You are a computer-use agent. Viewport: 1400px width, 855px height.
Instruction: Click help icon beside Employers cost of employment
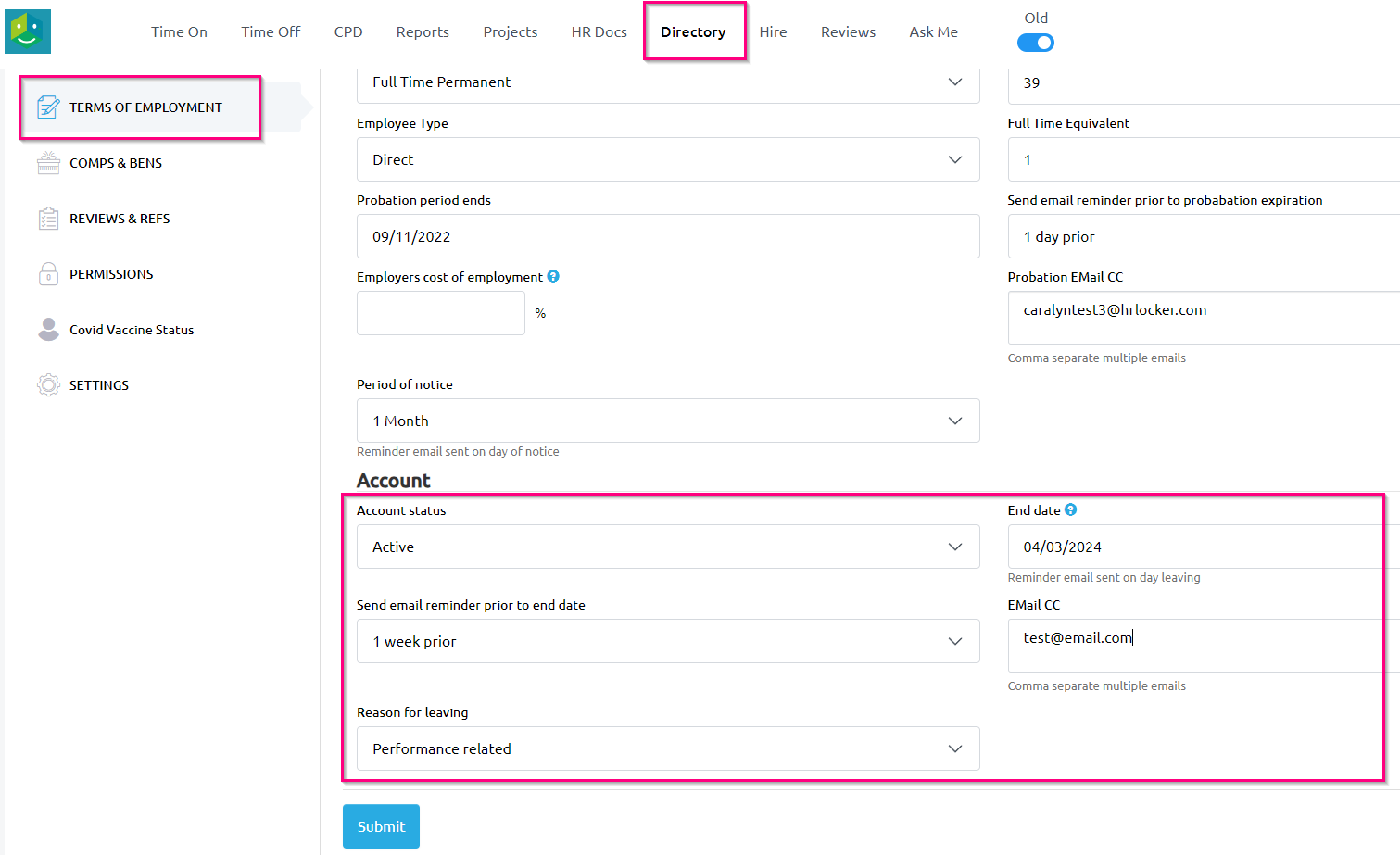(553, 276)
